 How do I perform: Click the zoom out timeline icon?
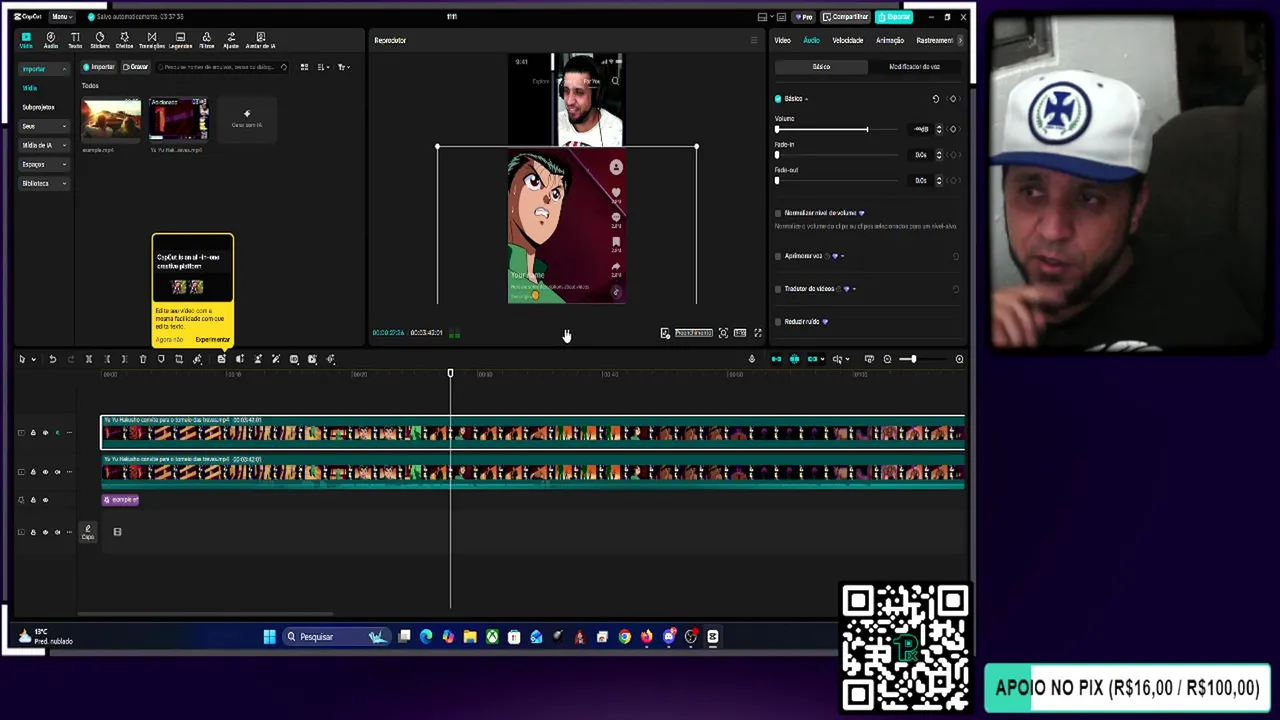(887, 359)
